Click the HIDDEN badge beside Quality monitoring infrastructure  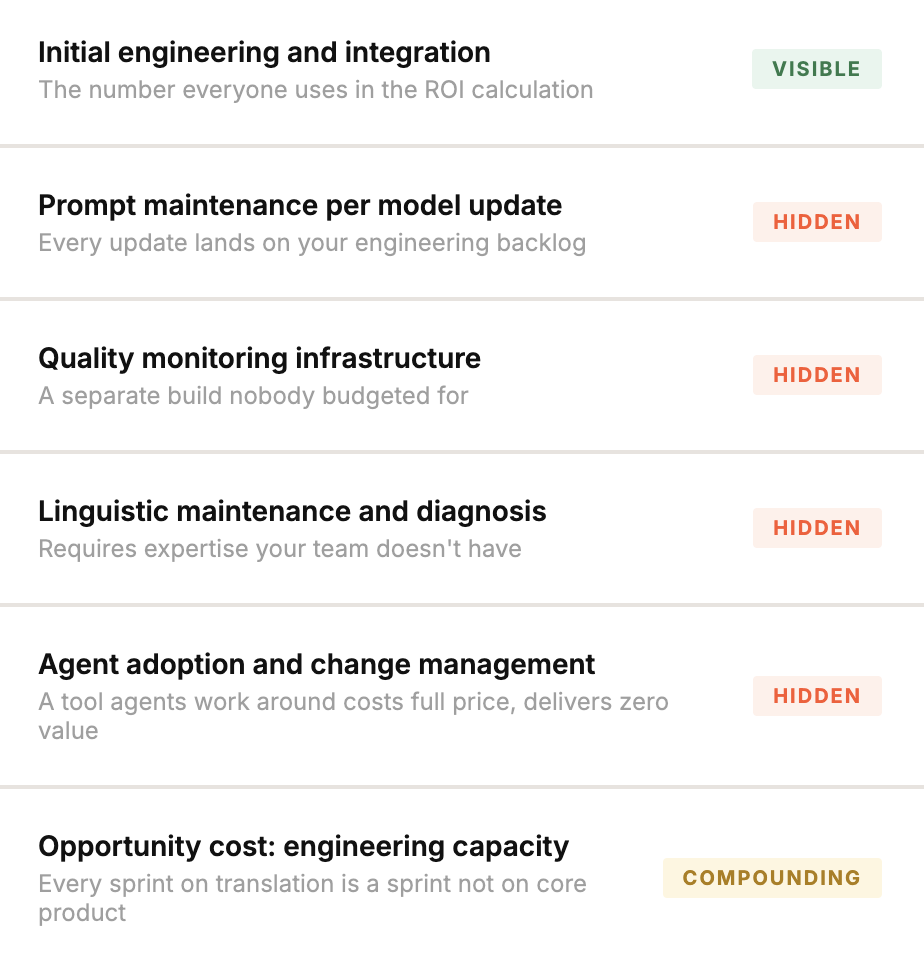pyautogui.click(x=816, y=375)
